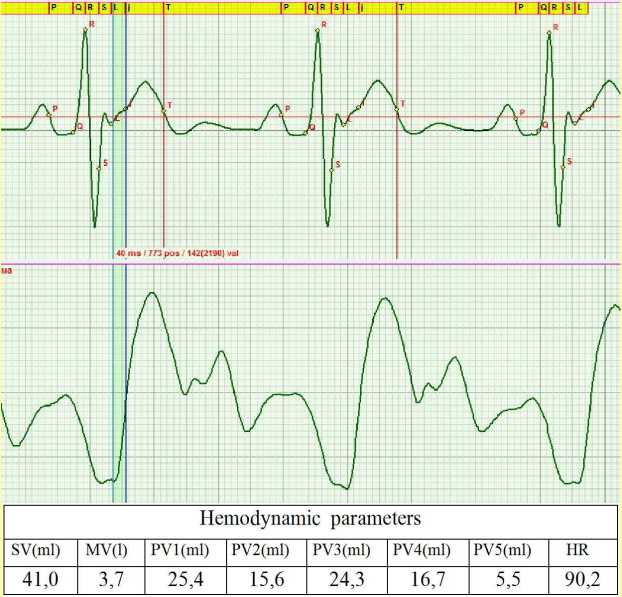
Task: Click the Q point marker of the first ECG complex
Action: pos(74,132)
